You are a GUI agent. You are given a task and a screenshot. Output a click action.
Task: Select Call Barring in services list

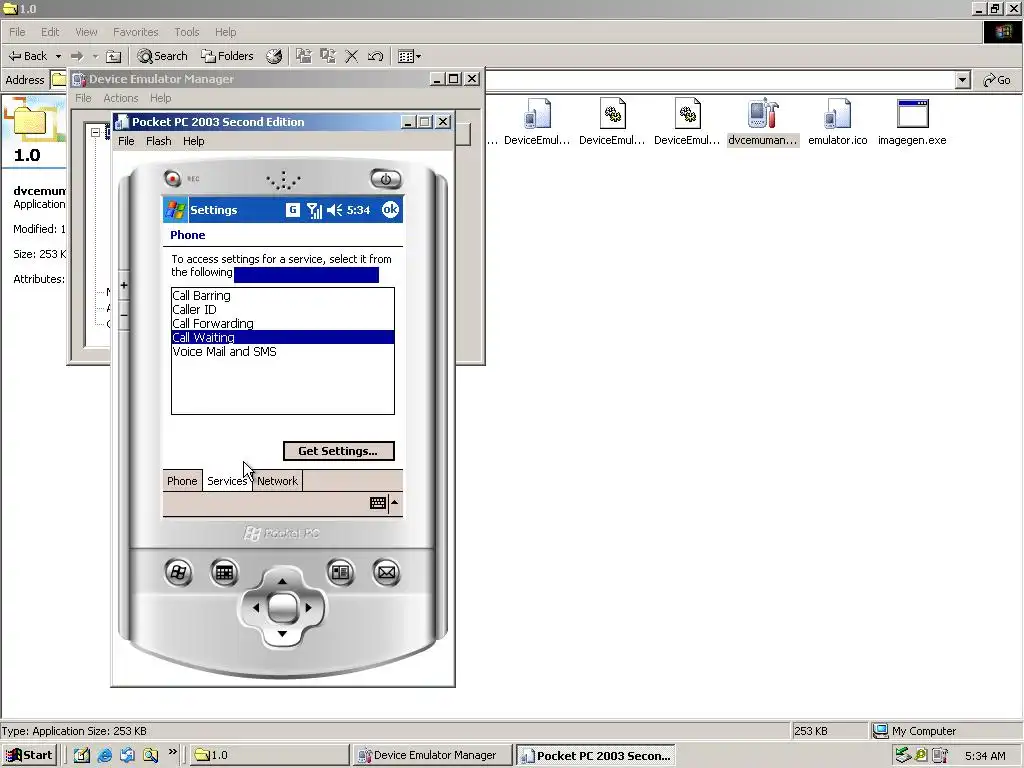click(x=283, y=295)
